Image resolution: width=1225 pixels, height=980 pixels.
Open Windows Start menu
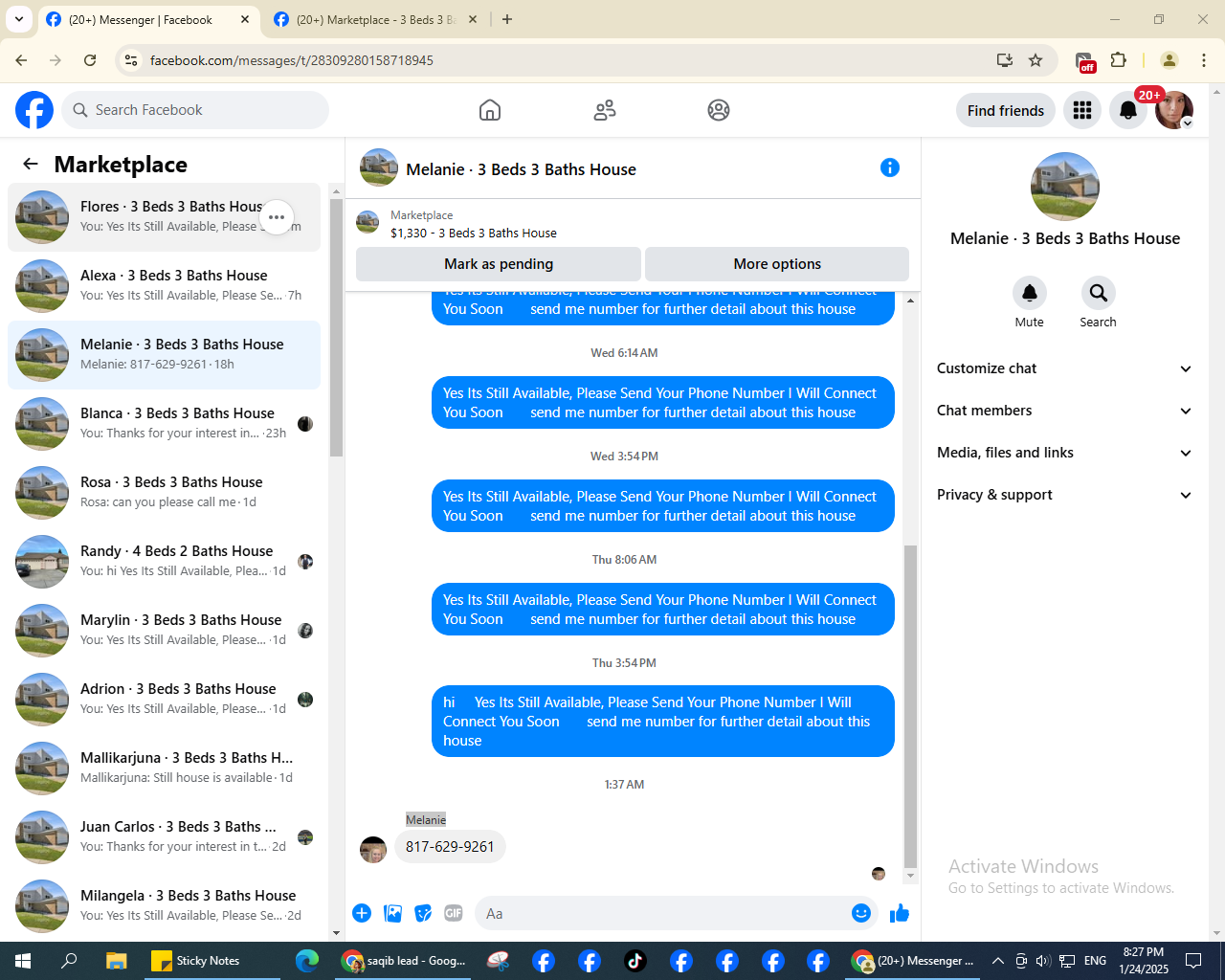(23, 960)
